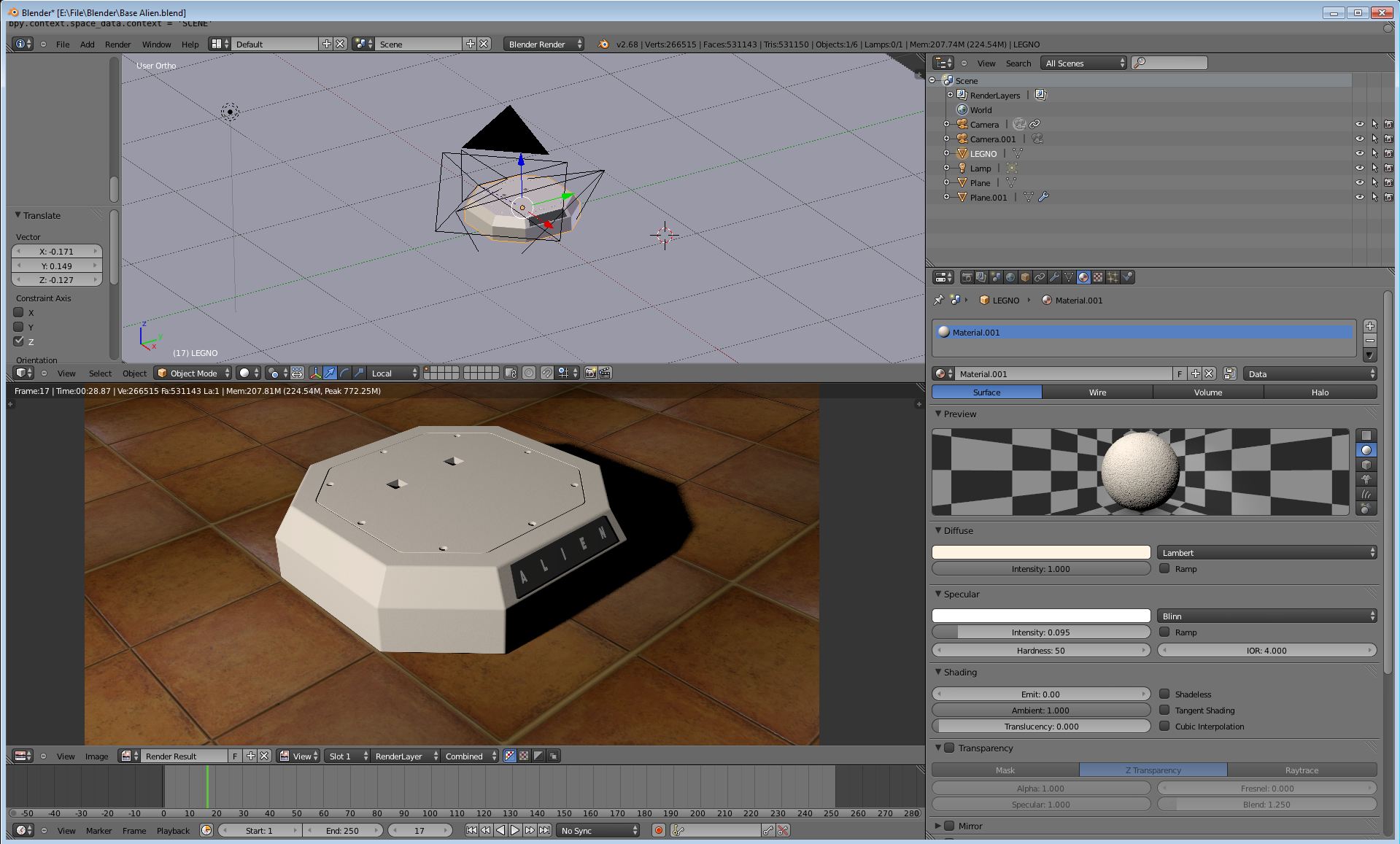This screenshot has height=844, width=1400.
Task: Select the scale manipulator icon
Action: [359, 373]
